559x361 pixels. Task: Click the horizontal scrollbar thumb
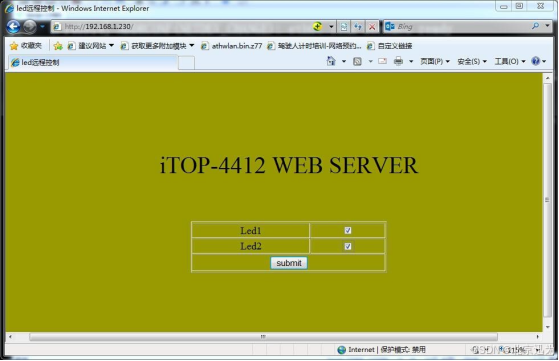263,337
